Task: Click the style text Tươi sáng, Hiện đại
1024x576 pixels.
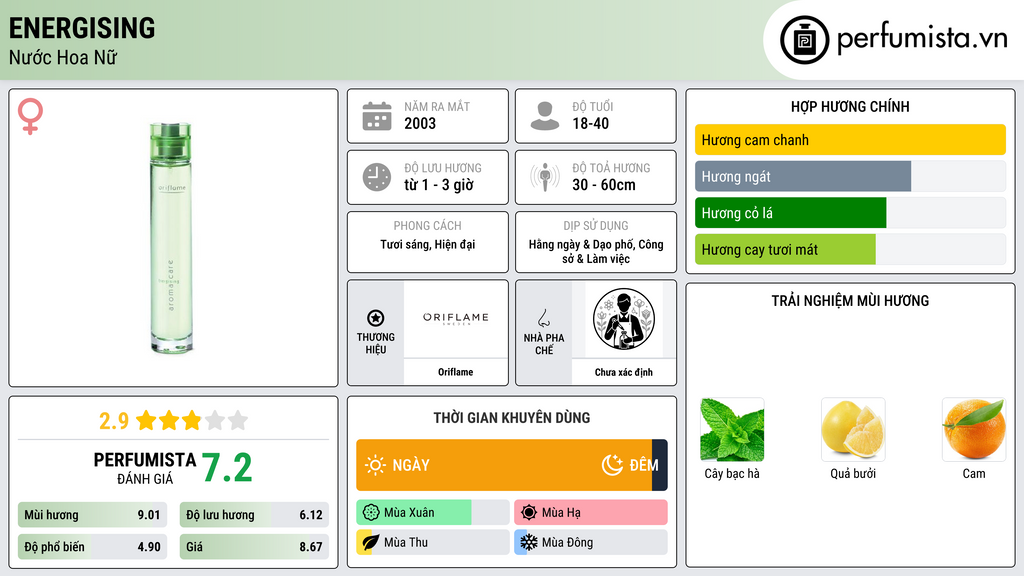Action: (x=428, y=244)
